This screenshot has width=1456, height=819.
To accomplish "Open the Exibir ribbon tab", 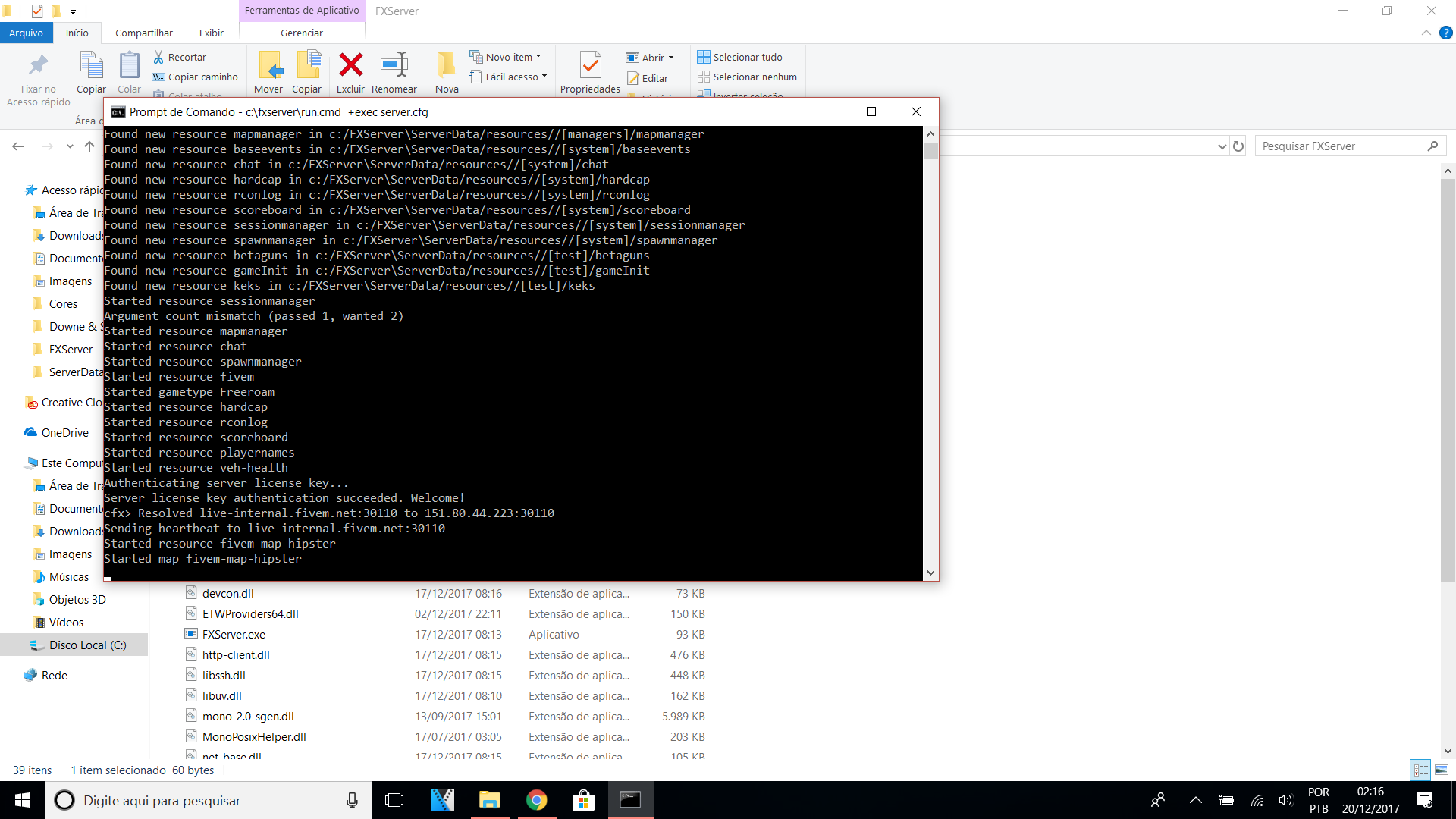I will point(211,33).
